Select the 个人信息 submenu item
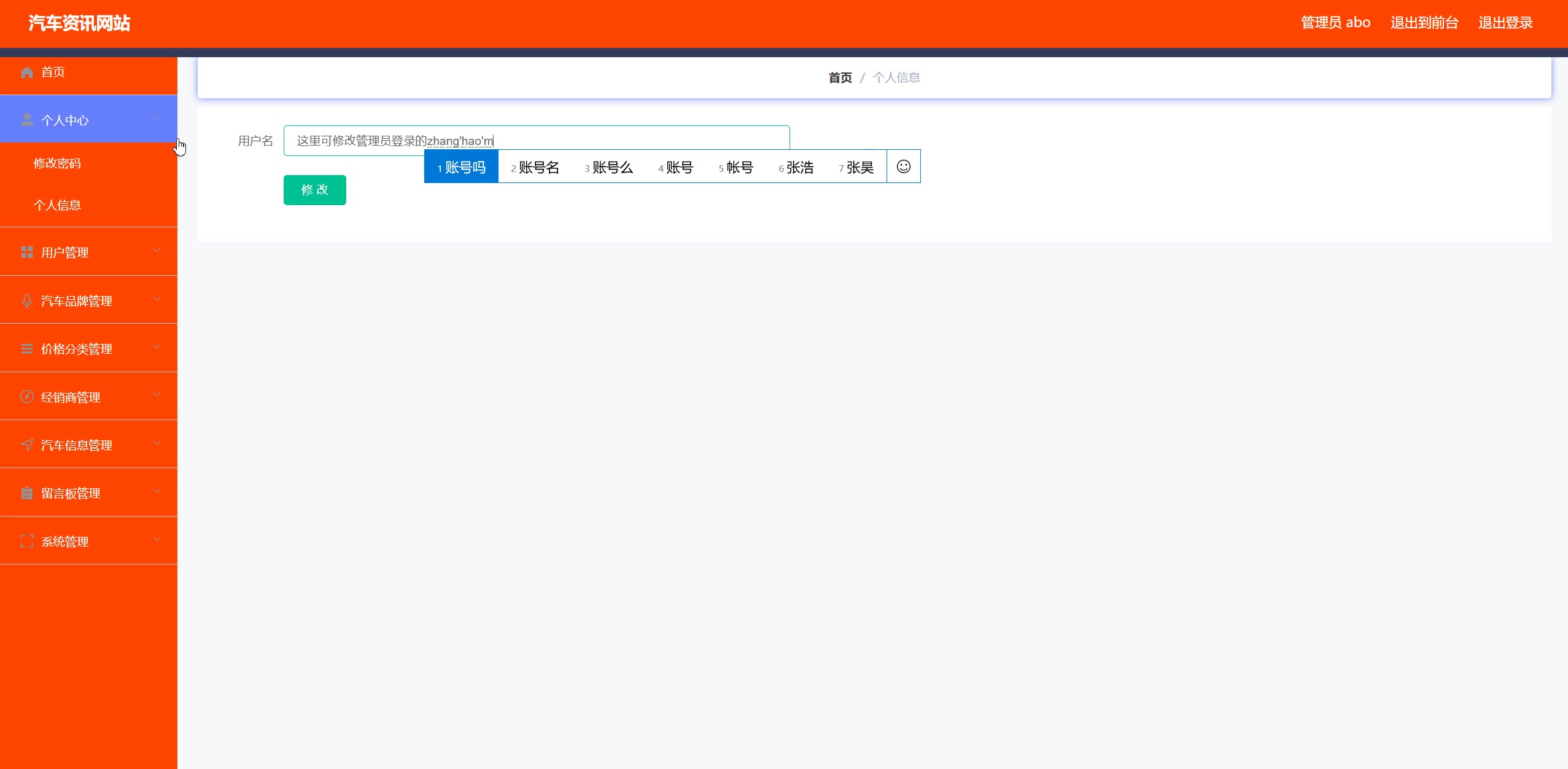 (57, 205)
